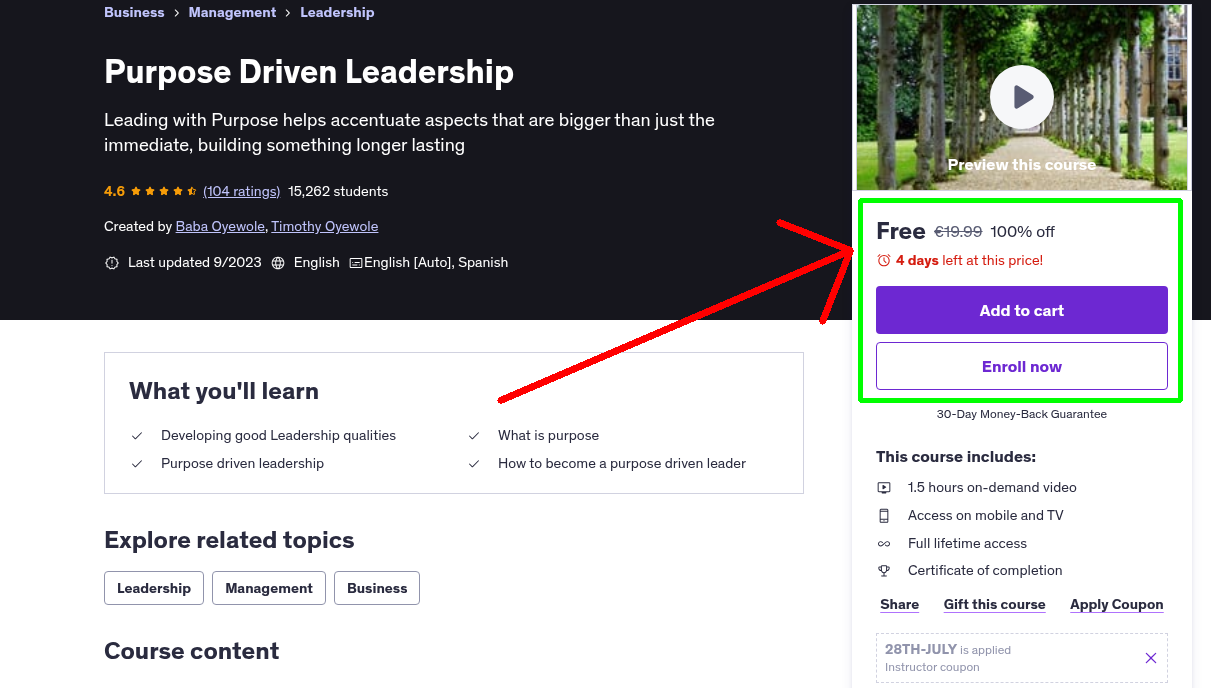Open the Leadership breadcrumb
This screenshot has width=1211, height=688.
click(x=337, y=12)
